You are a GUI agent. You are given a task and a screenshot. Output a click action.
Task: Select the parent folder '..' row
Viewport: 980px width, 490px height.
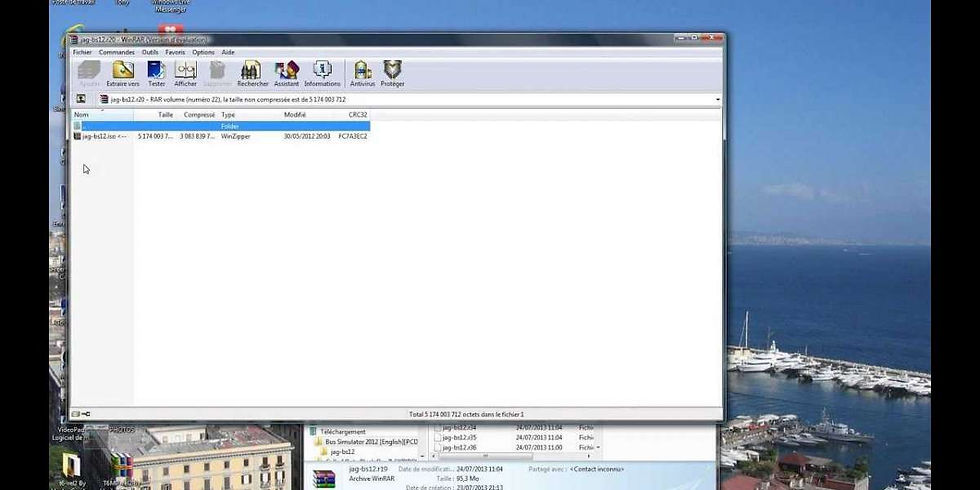pyautogui.click(x=221, y=126)
